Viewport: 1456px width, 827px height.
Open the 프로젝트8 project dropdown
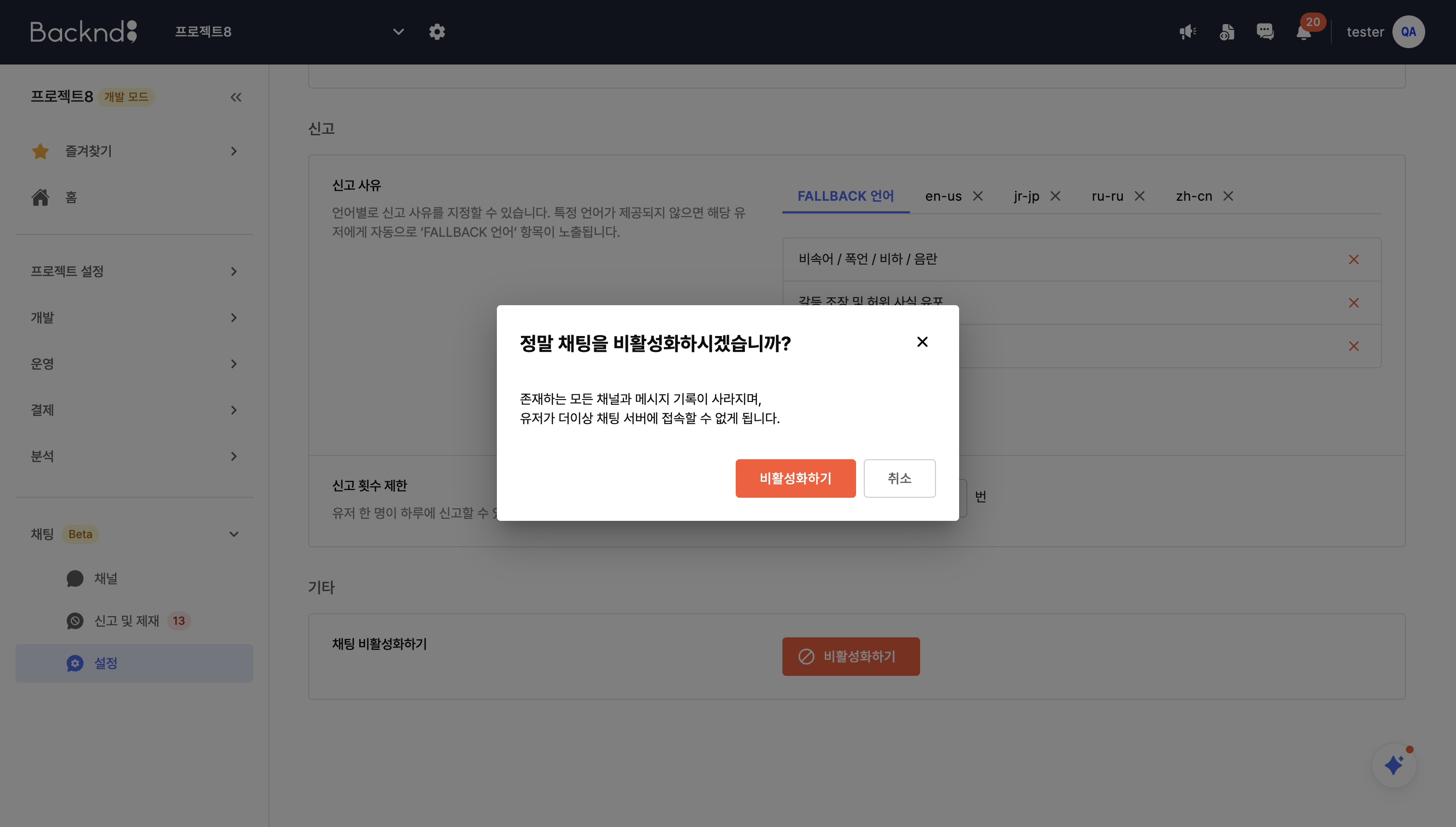[x=289, y=32]
